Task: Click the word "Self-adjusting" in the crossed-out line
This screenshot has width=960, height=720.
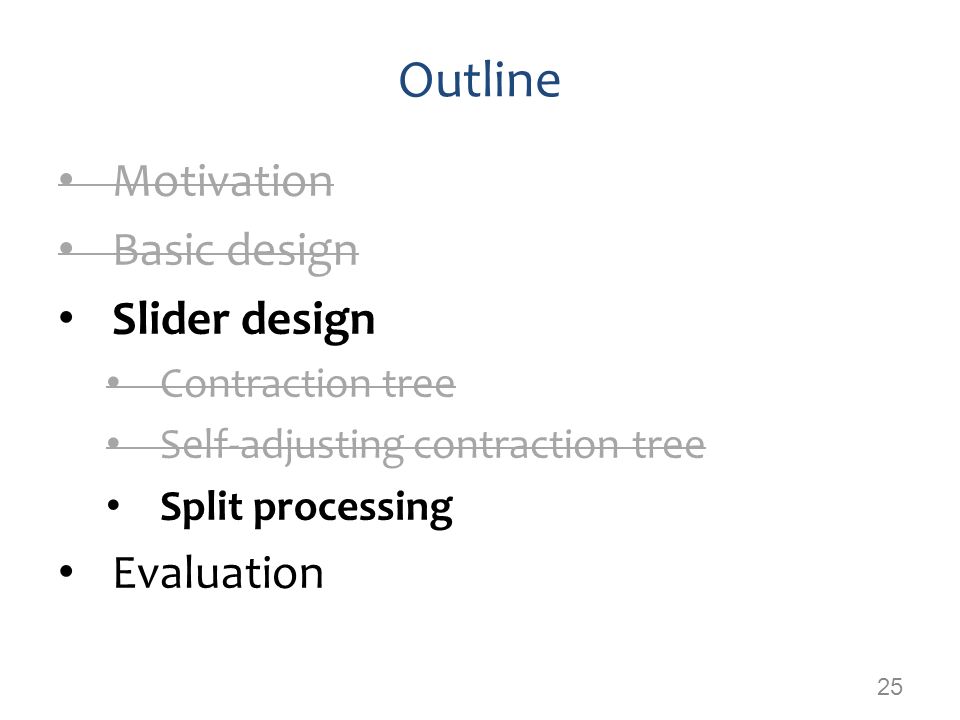Action: coord(282,445)
